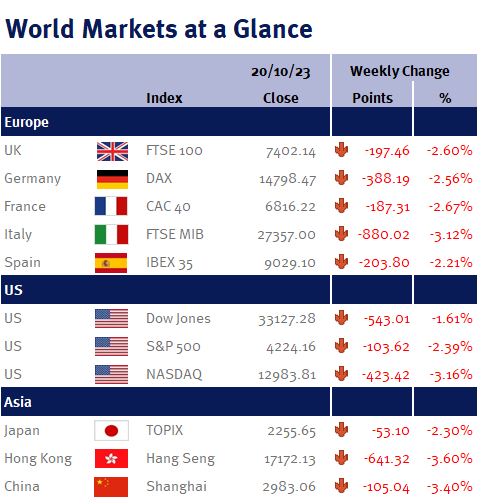Image resolution: width=477 pixels, height=500 pixels.
Task: Click the FTSE MIB index name
Action: pyautogui.click(x=175, y=234)
